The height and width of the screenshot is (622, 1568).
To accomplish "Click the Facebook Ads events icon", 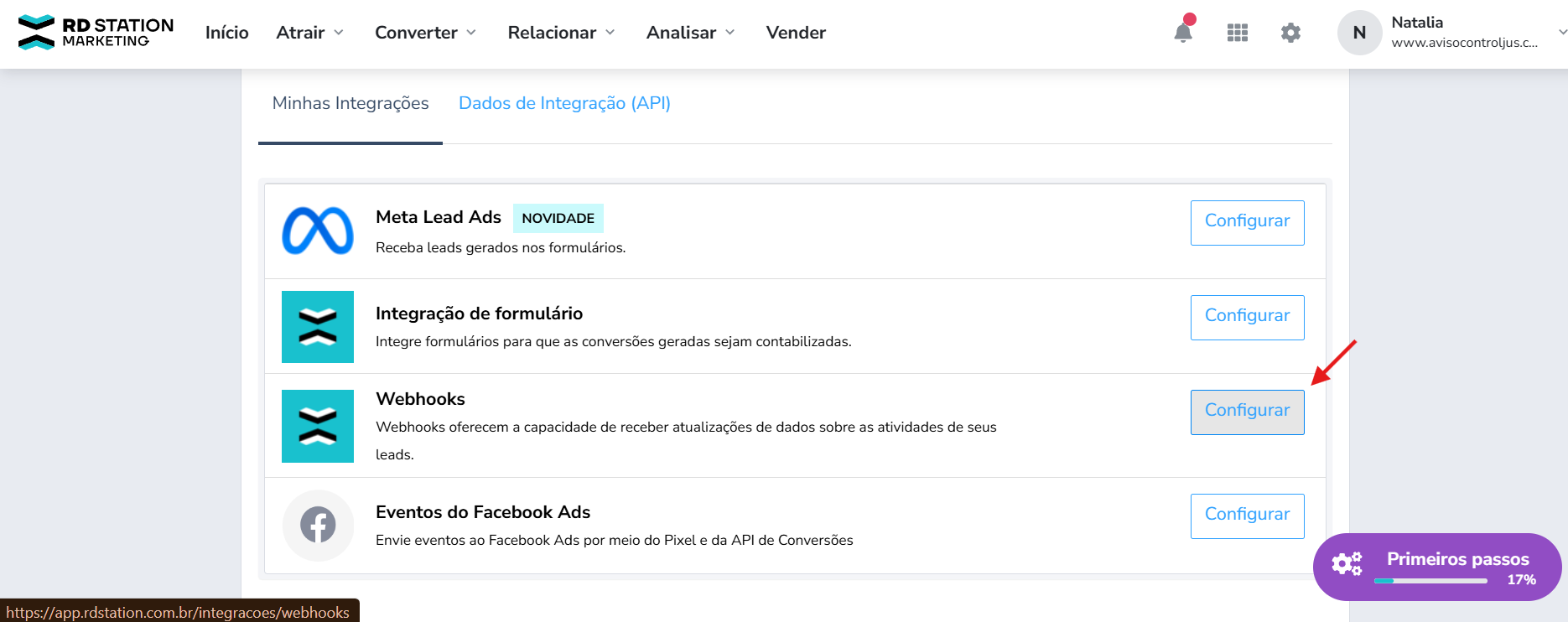I will pyautogui.click(x=318, y=526).
